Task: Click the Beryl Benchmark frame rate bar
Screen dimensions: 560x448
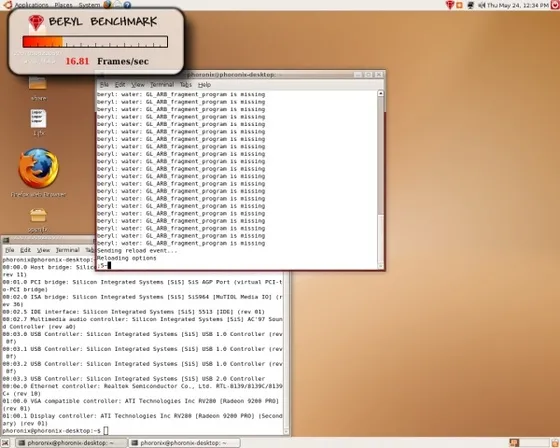Action: coord(95,41)
